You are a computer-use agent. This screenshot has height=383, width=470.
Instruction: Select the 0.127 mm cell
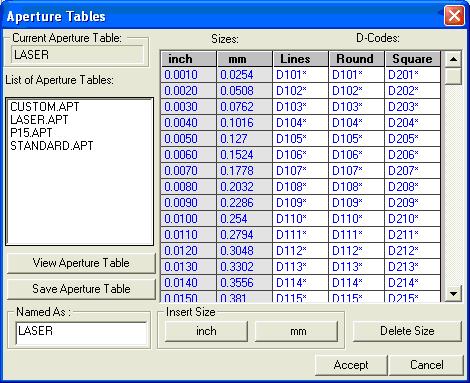coord(245,139)
